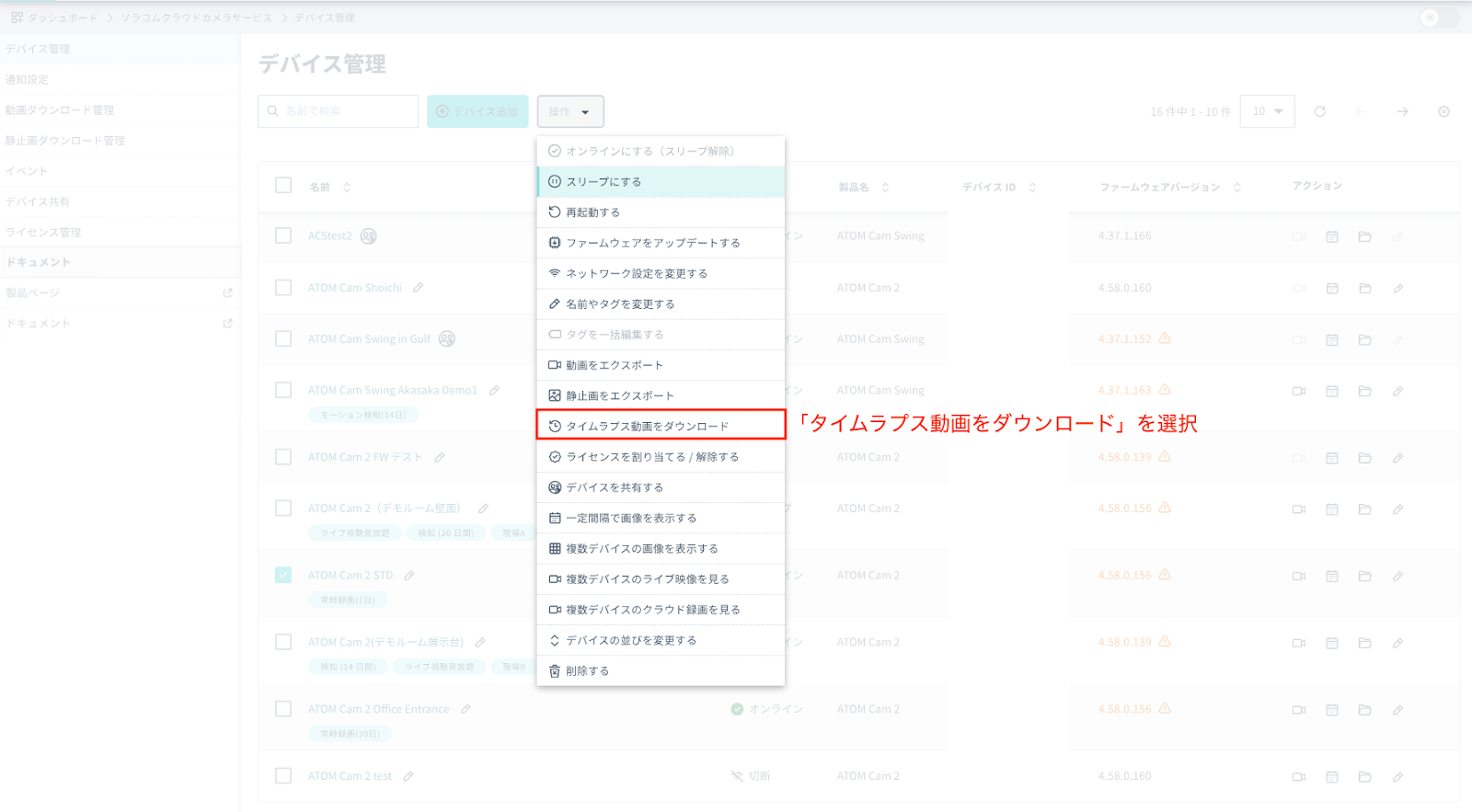Select 動画をエクスポート menu item
Image resolution: width=1472 pixels, height=812 pixels.
(x=661, y=365)
